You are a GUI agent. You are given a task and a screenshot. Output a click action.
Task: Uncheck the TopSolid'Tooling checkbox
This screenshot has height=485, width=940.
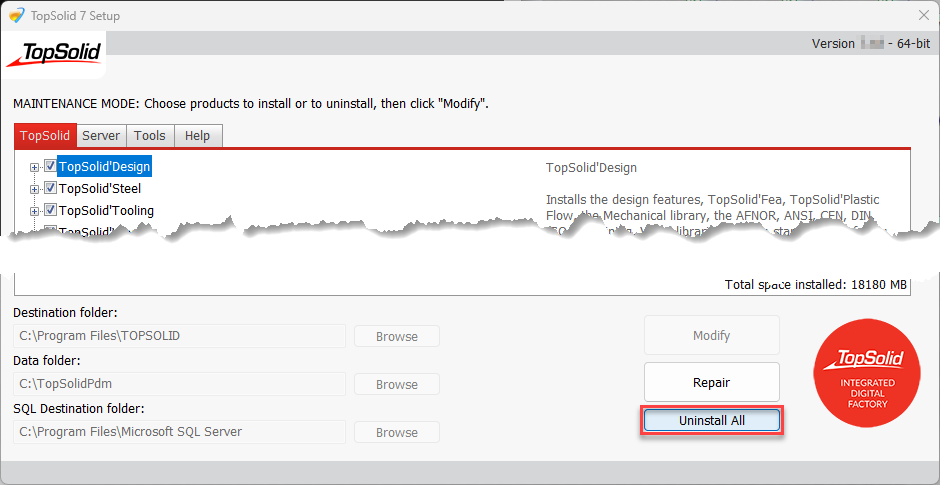click(x=50, y=210)
